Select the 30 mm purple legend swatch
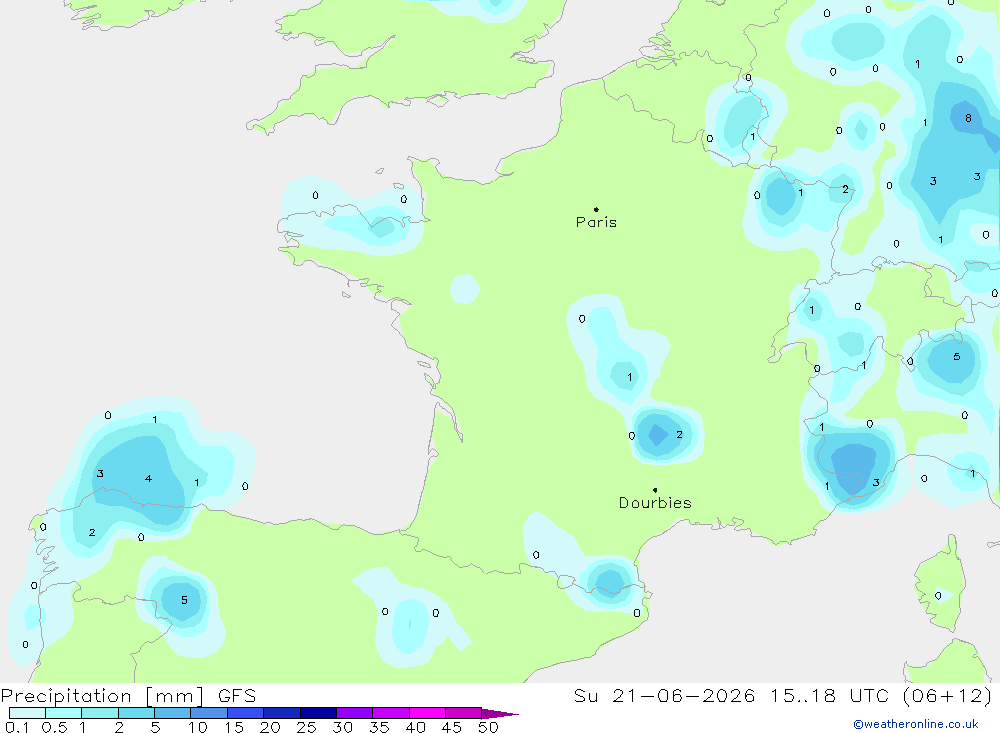The image size is (1000, 733). tap(354, 713)
